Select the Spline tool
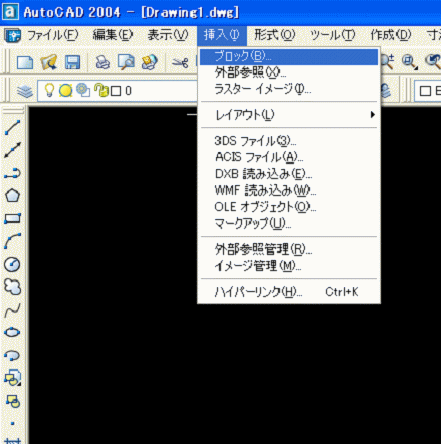This screenshot has width=441, height=444. pos(13,310)
